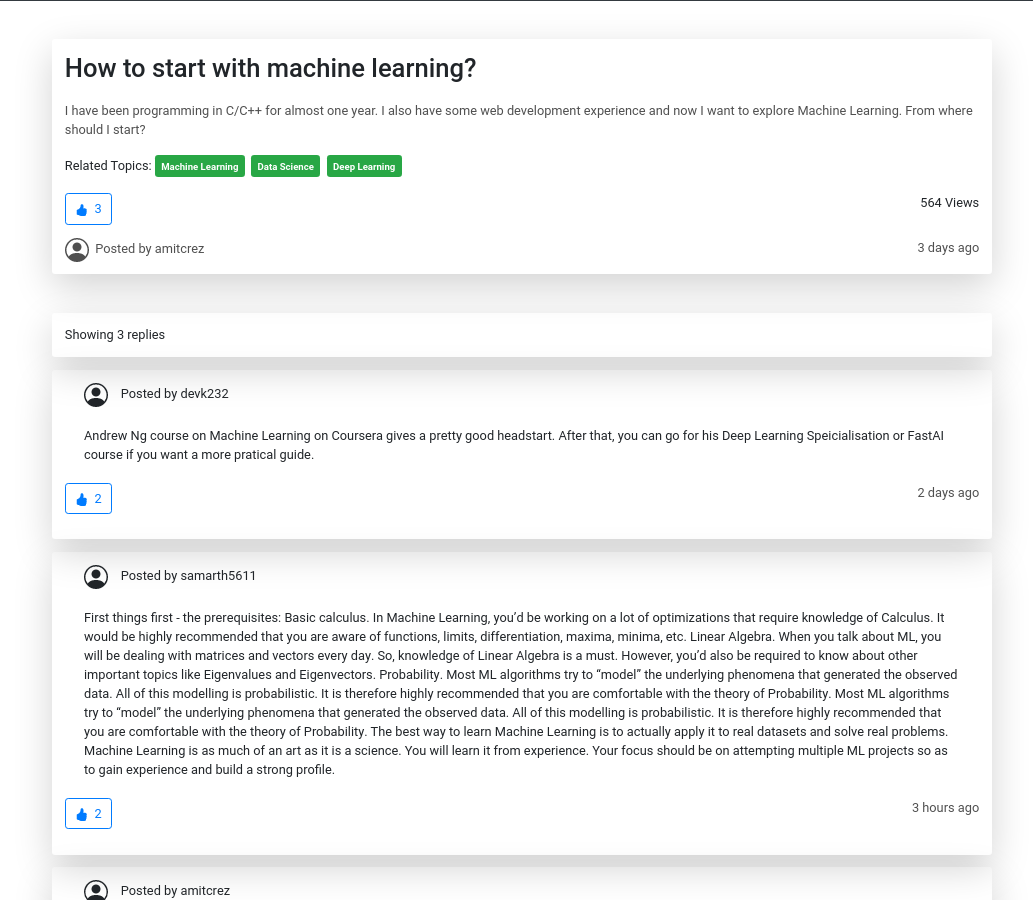Image resolution: width=1033 pixels, height=900 pixels.
Task: Click "Posted by amitcrez" under the question
Action: 149,249
